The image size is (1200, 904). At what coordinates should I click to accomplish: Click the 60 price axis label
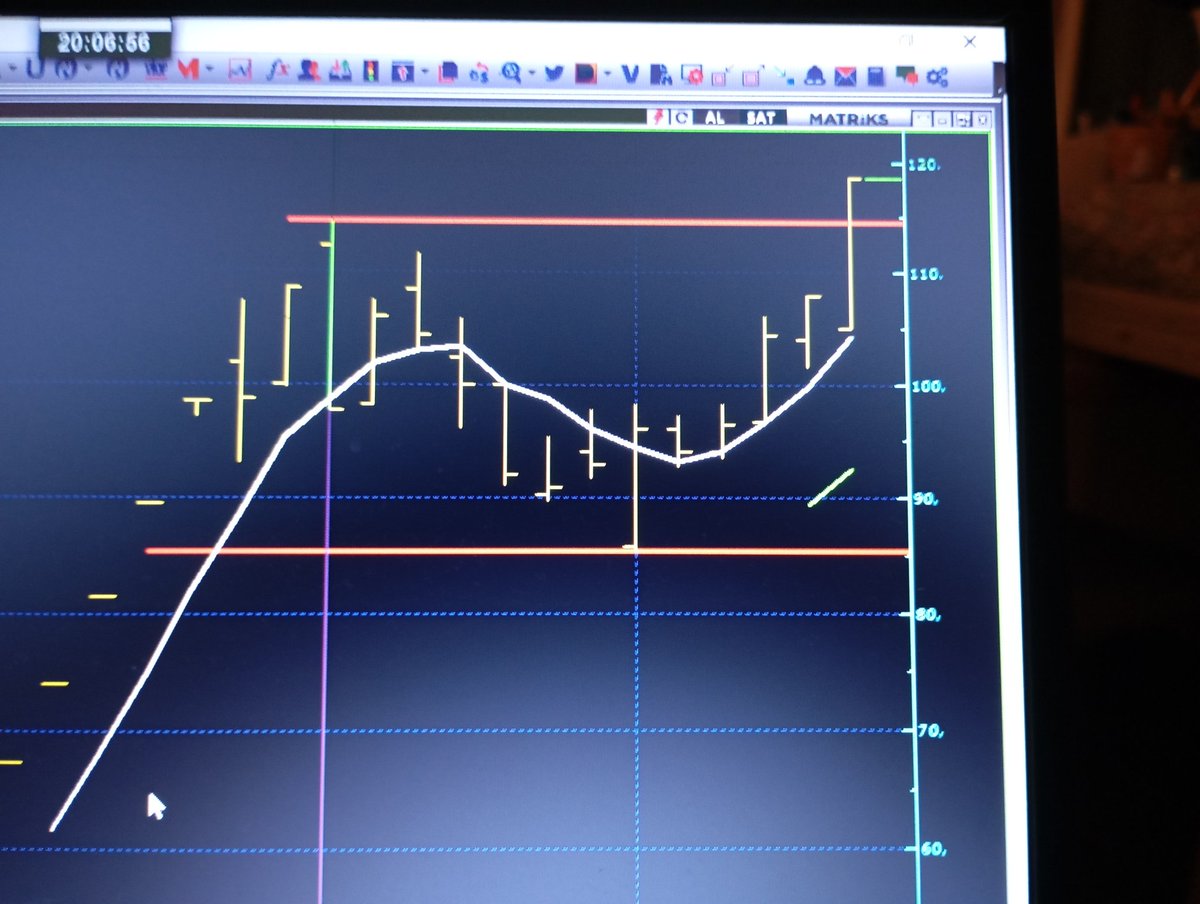[932, 849]
